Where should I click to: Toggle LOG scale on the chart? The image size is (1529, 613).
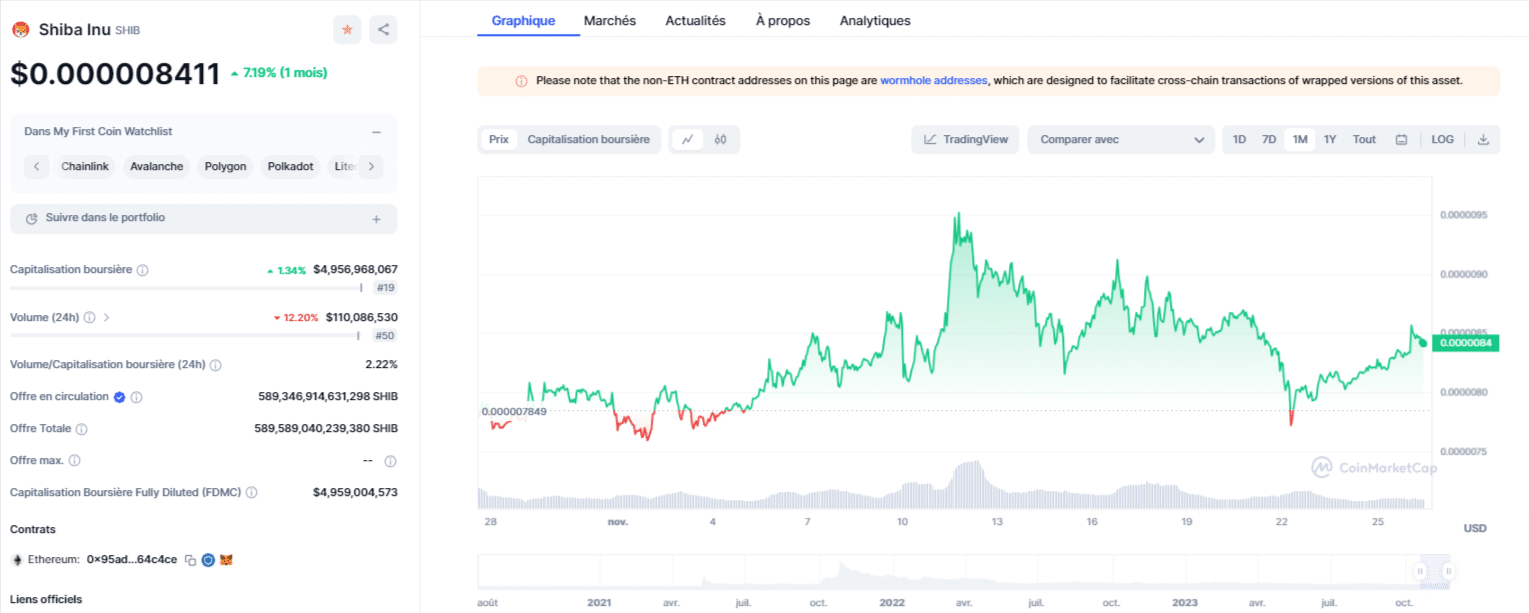[1442, 140]
